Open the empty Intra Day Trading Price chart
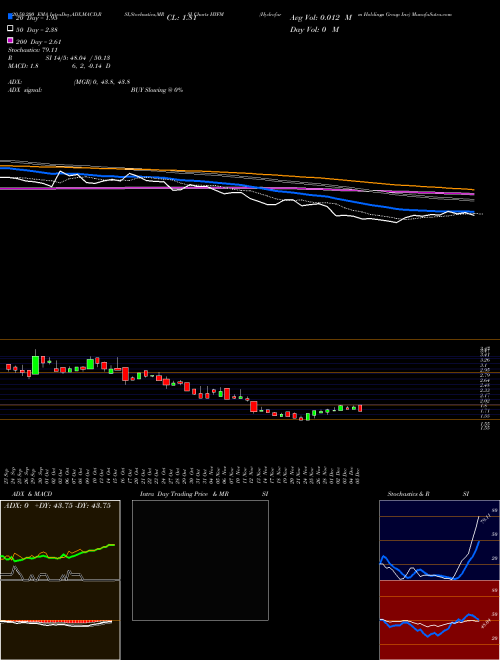 200,560
